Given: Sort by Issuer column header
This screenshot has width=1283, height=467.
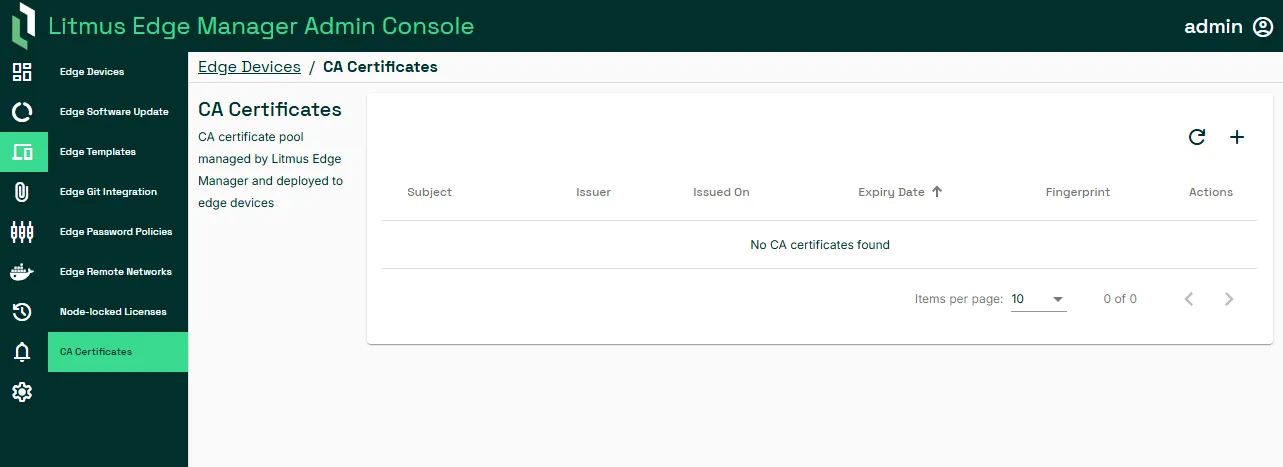Looking at the screenshot, I should 593,192.
